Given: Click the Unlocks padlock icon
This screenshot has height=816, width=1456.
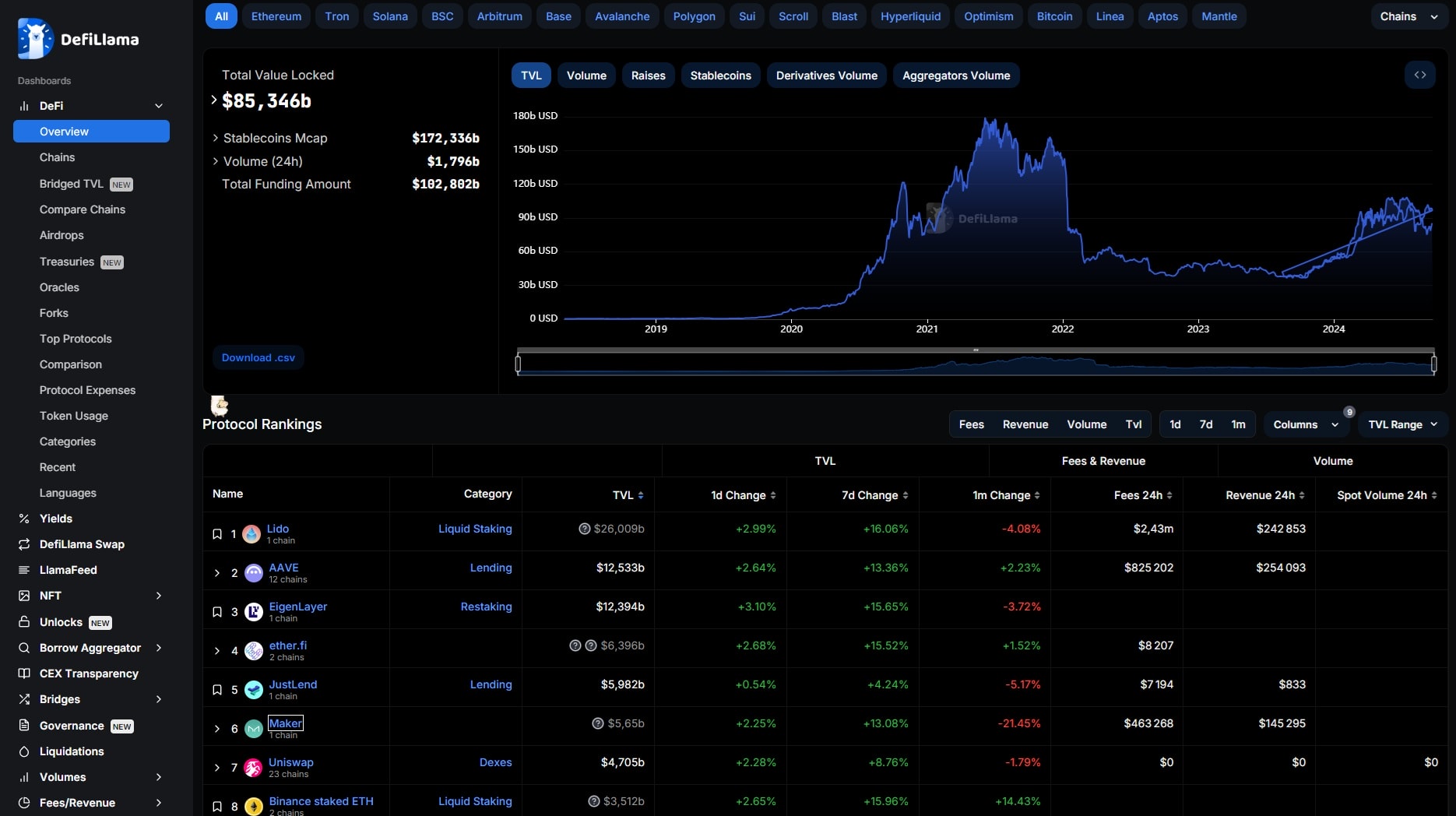Looking at the screenshot, I should (x=24, y=622).
